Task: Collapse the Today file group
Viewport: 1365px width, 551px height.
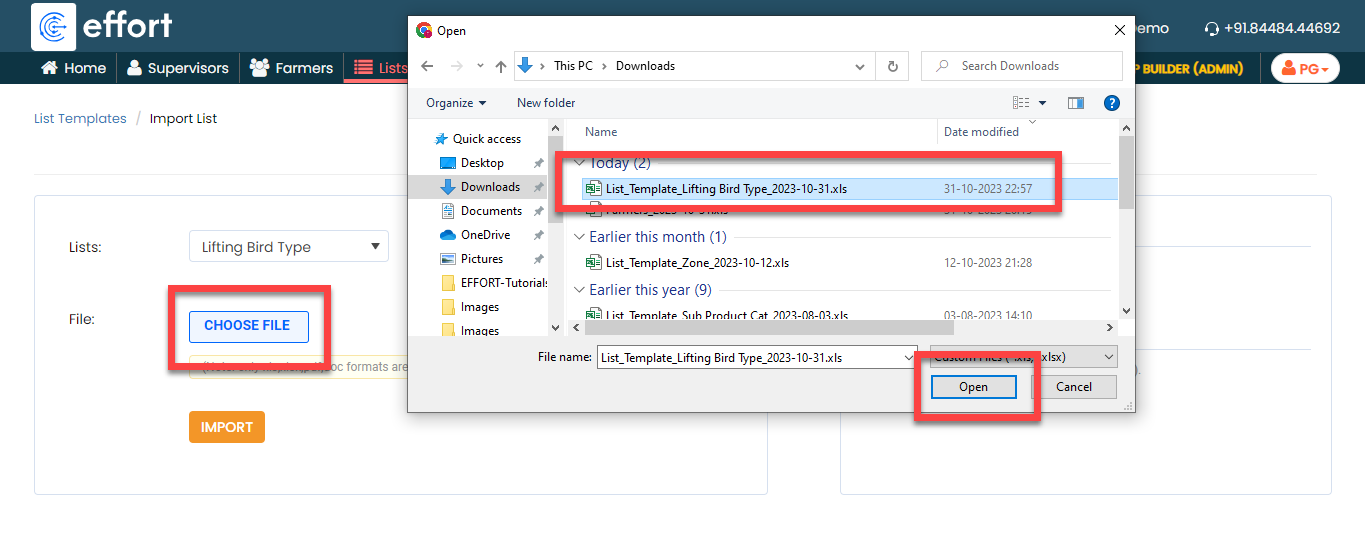Action: [x=580, y=163]
